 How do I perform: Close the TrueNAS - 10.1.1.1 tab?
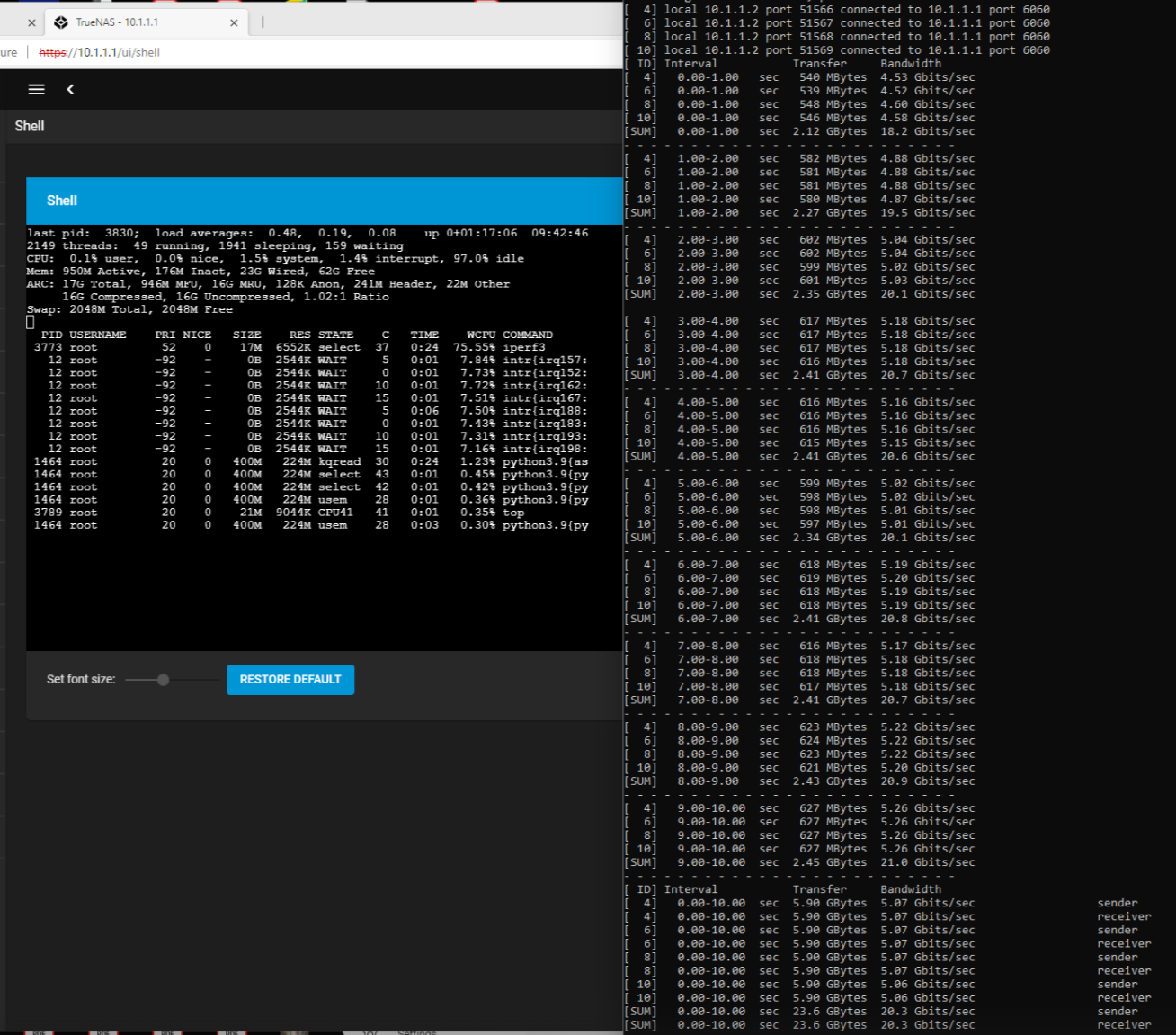click(234, 22)
